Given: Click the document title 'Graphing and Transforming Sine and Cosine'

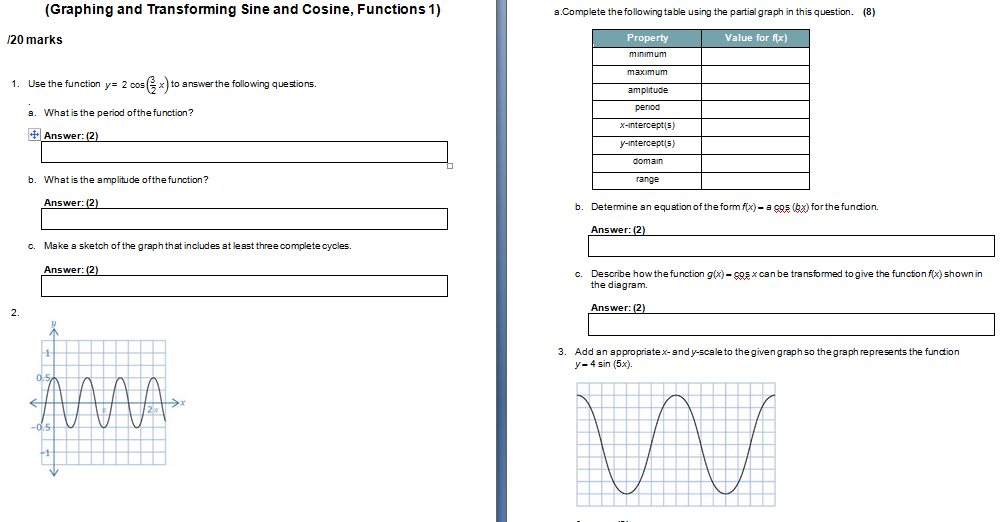Looking at the screenshot, I should [243, 10].
